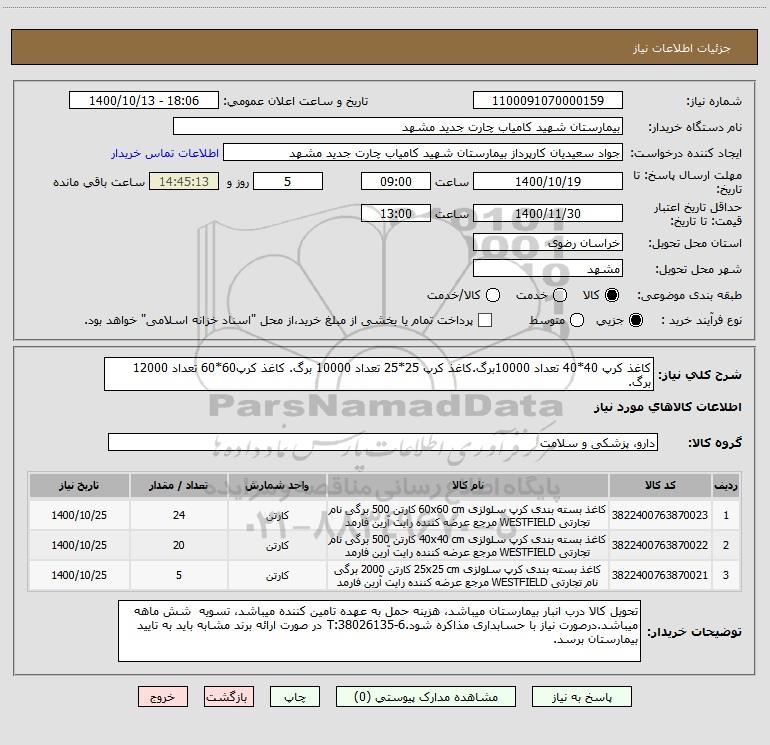Open the اطلاعات تماس خریدار link
Screen dimensions: 770x745
165,153
